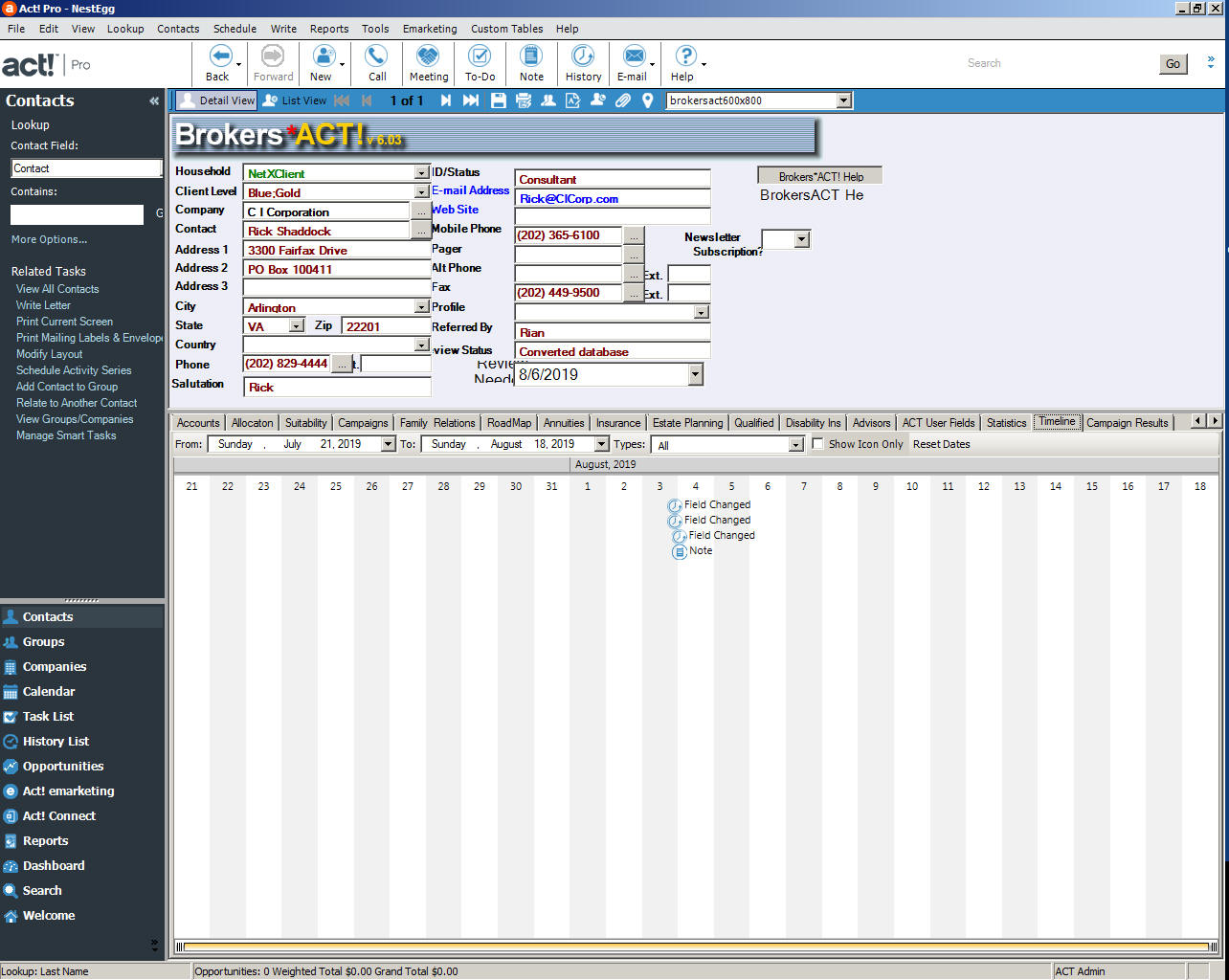
Task: Switch to Detail View
Action: (217, 100)
